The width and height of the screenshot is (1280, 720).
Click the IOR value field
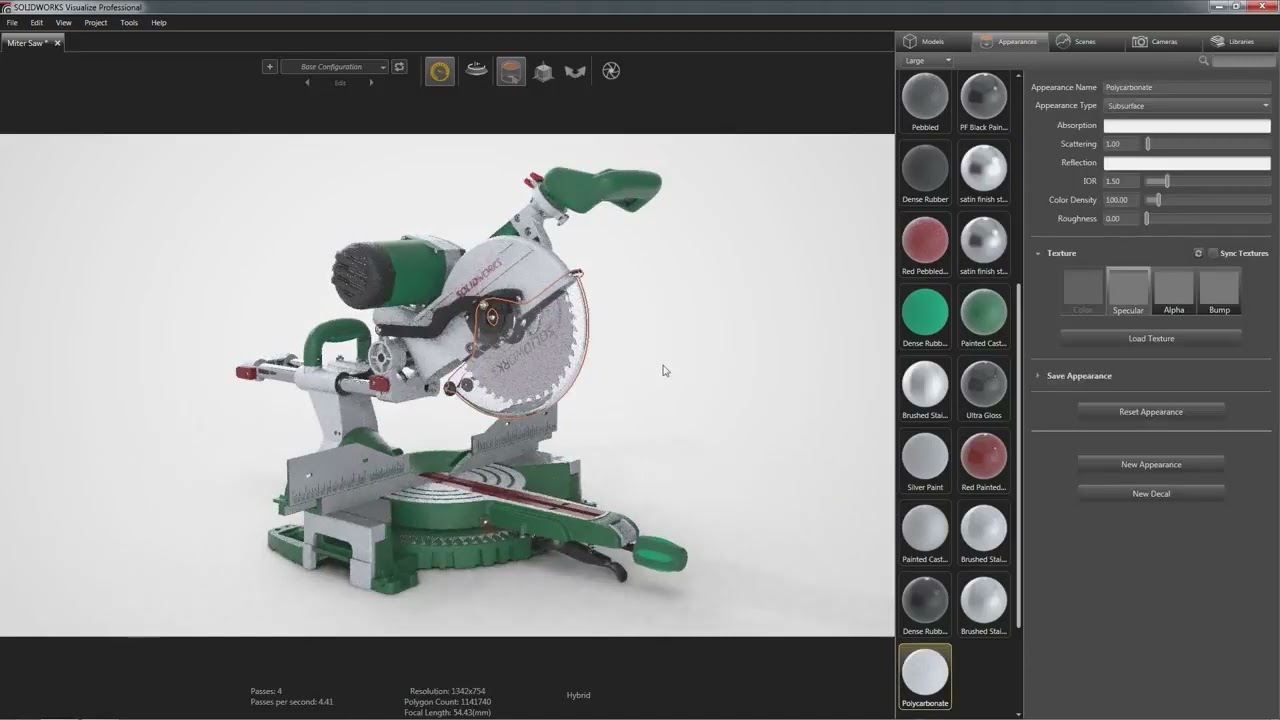(1121, 181)
